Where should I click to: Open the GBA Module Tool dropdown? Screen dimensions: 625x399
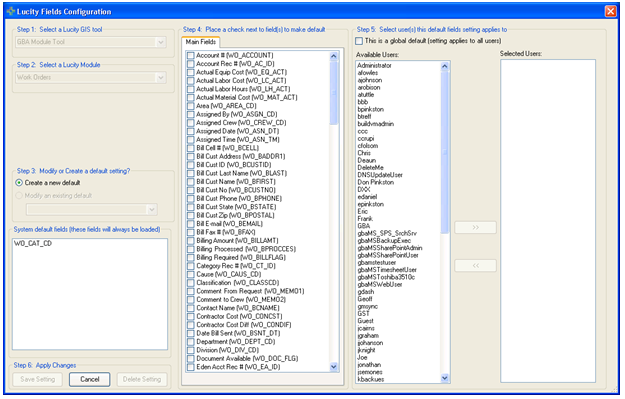[x=161, y=42]
